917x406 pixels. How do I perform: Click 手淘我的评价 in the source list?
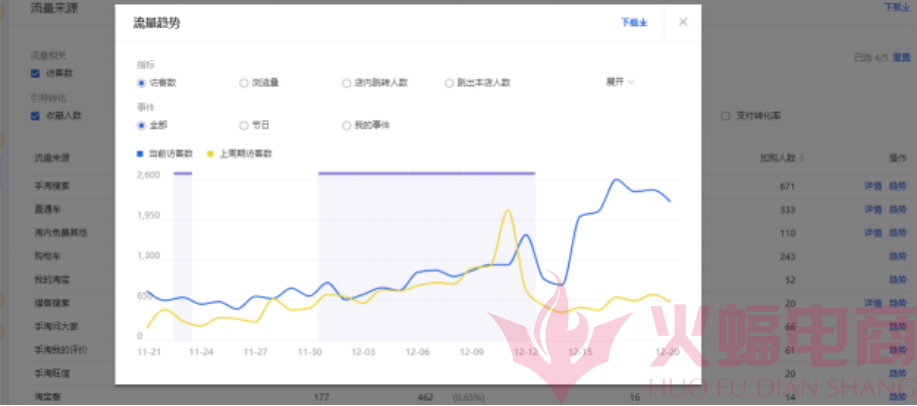[61, 350]
